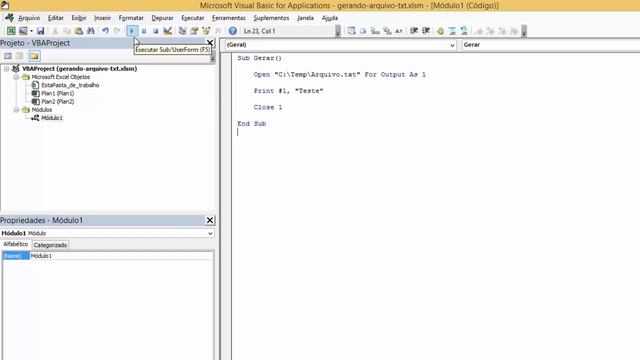Open the (Geral) object dropdown
Image resolution: width=640 pixels, height=360 pixels.
(452, 45)
